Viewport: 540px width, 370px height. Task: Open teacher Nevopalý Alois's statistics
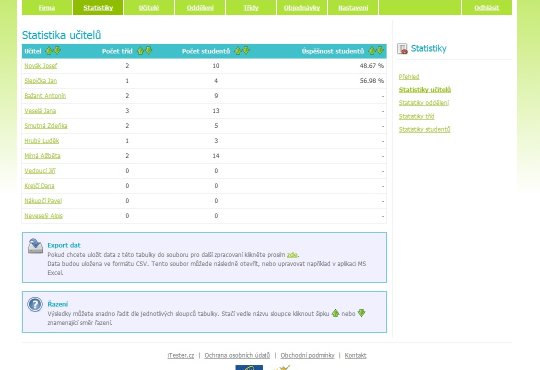(43, 216)
